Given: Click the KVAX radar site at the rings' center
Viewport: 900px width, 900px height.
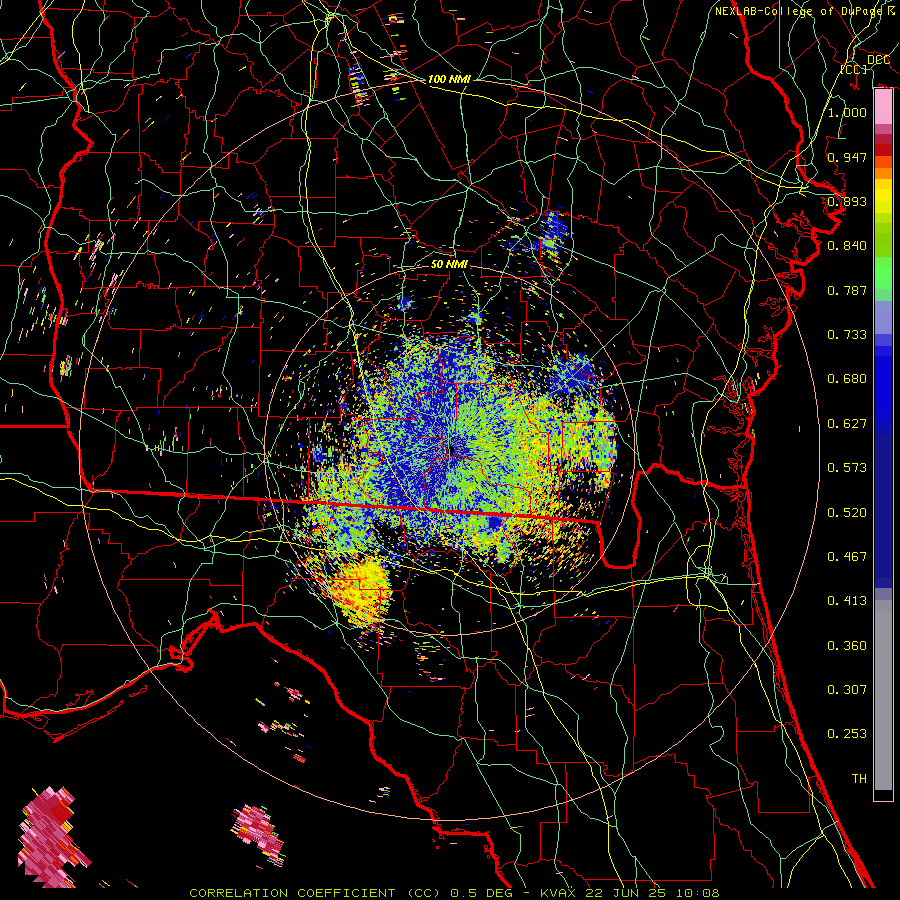Looking at the screenshot, I should click(450, 450).
